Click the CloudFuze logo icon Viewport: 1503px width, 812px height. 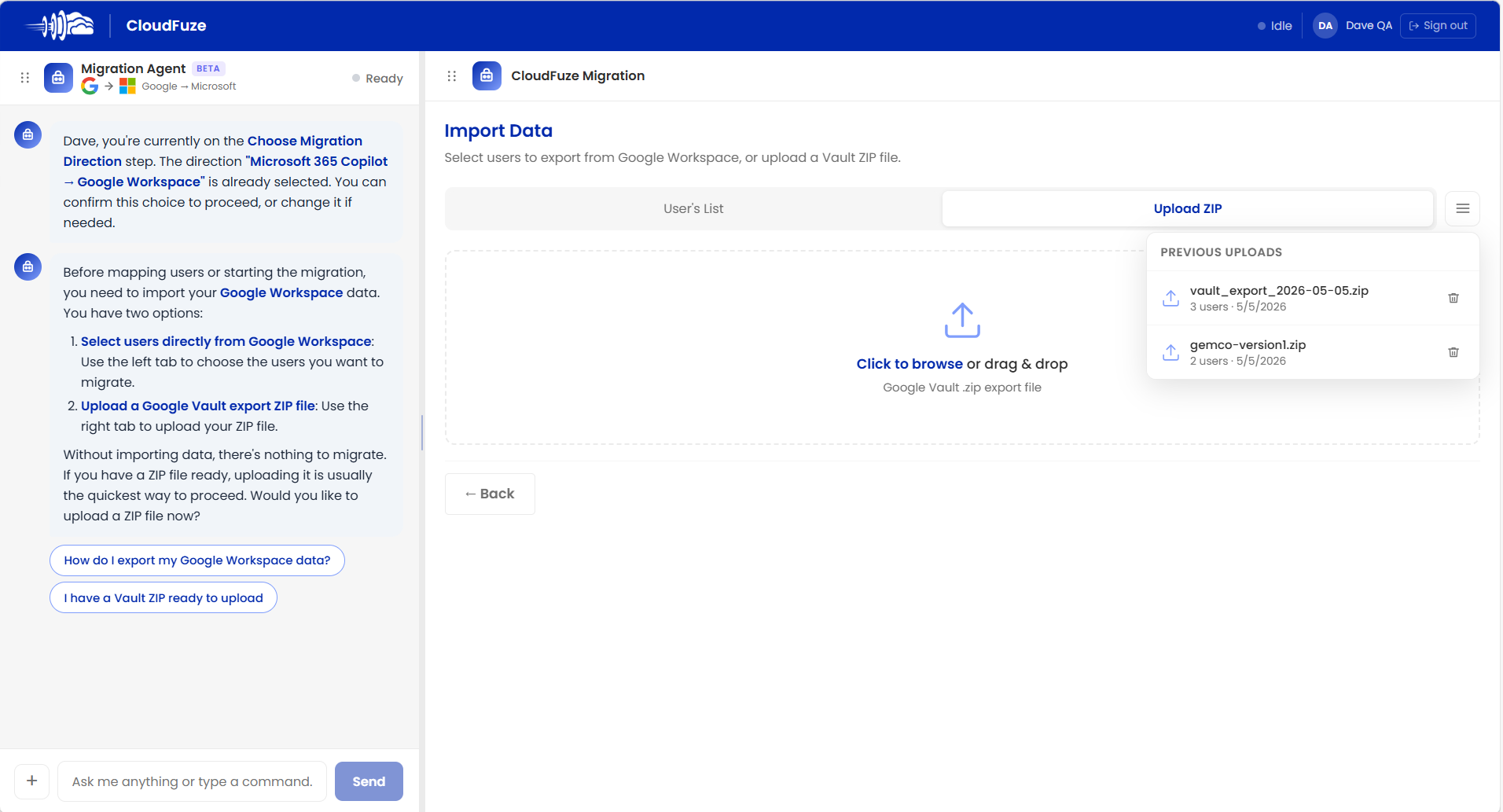click(60, 25)
